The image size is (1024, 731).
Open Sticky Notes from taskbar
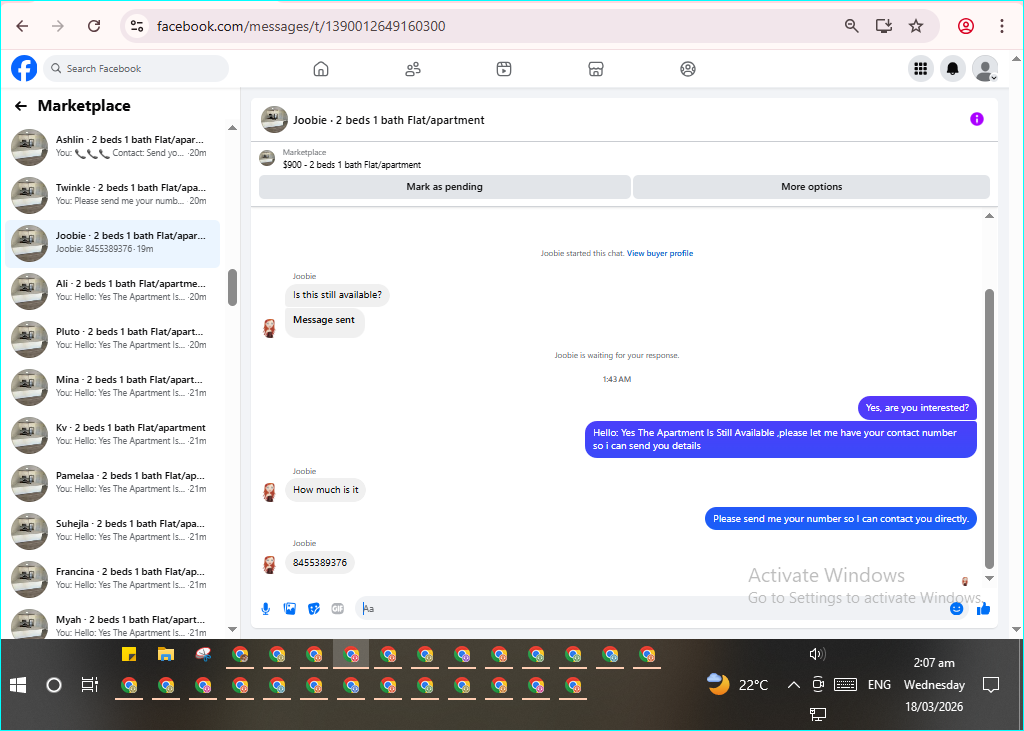(x=129, y=654)
